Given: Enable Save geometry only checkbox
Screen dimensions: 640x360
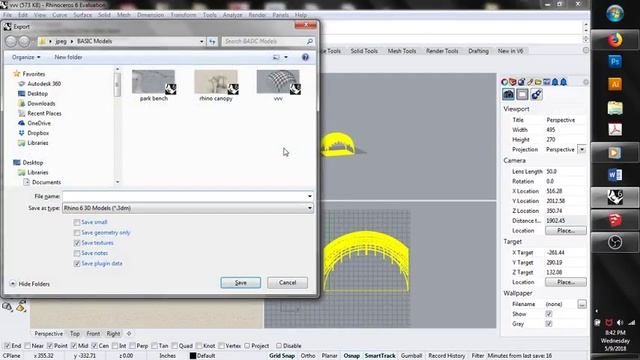Looking at the screenshot, I should (77, 233).
